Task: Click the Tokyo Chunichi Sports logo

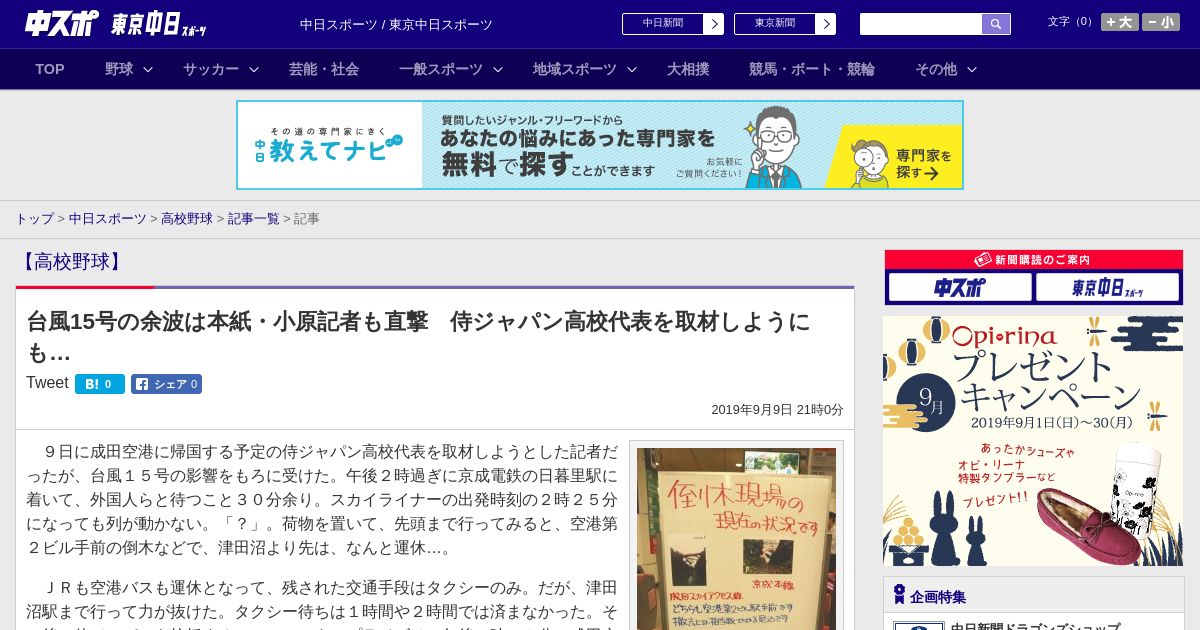Action: [159, 24]
